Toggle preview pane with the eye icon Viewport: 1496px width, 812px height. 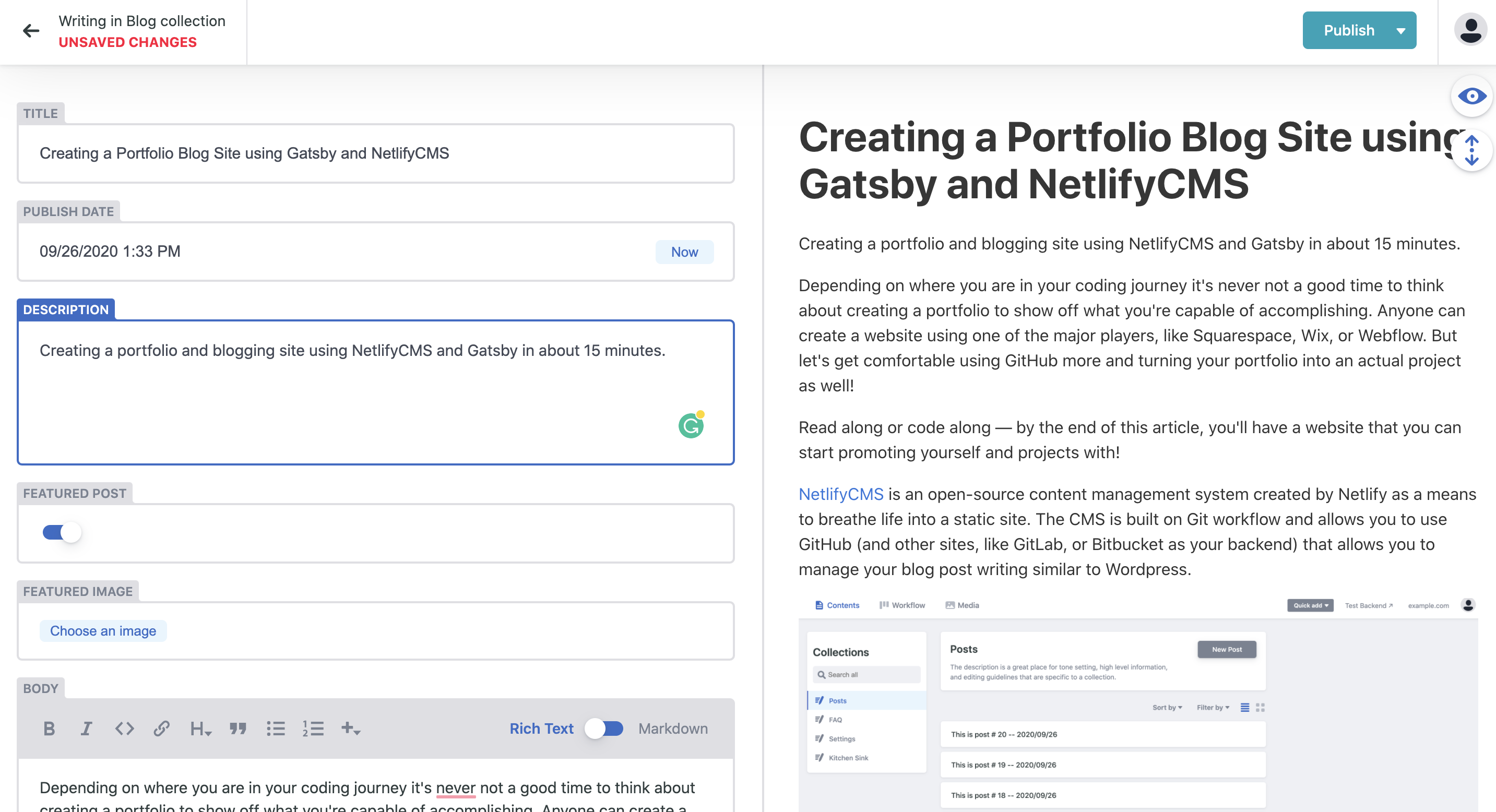pyautogui.click(x=1471, y=97)
